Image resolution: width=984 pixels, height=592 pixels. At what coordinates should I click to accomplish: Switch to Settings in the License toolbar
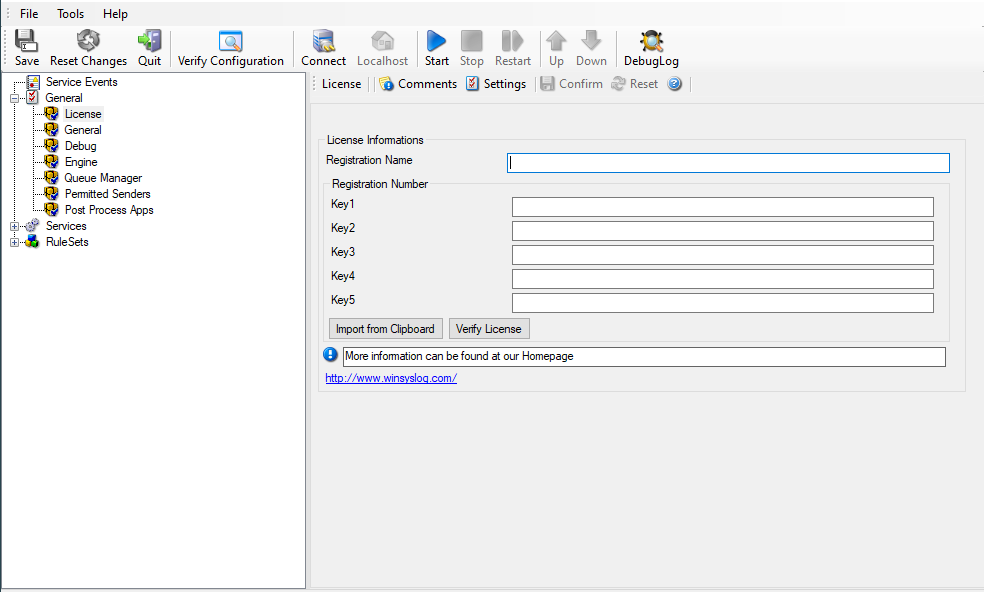[496, 84]
